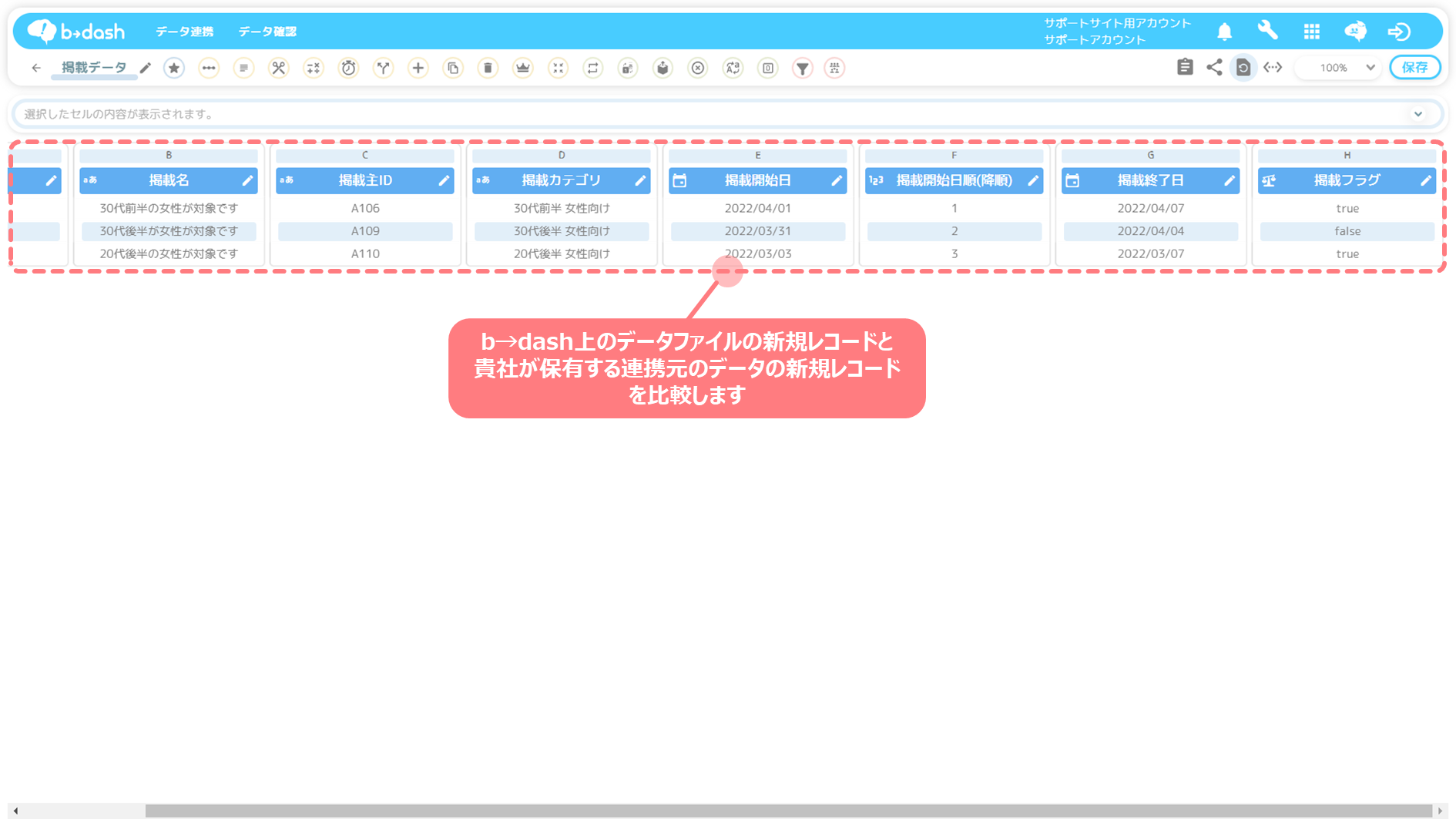Click the horizontal scrollbar thumb

coord(789,811)
